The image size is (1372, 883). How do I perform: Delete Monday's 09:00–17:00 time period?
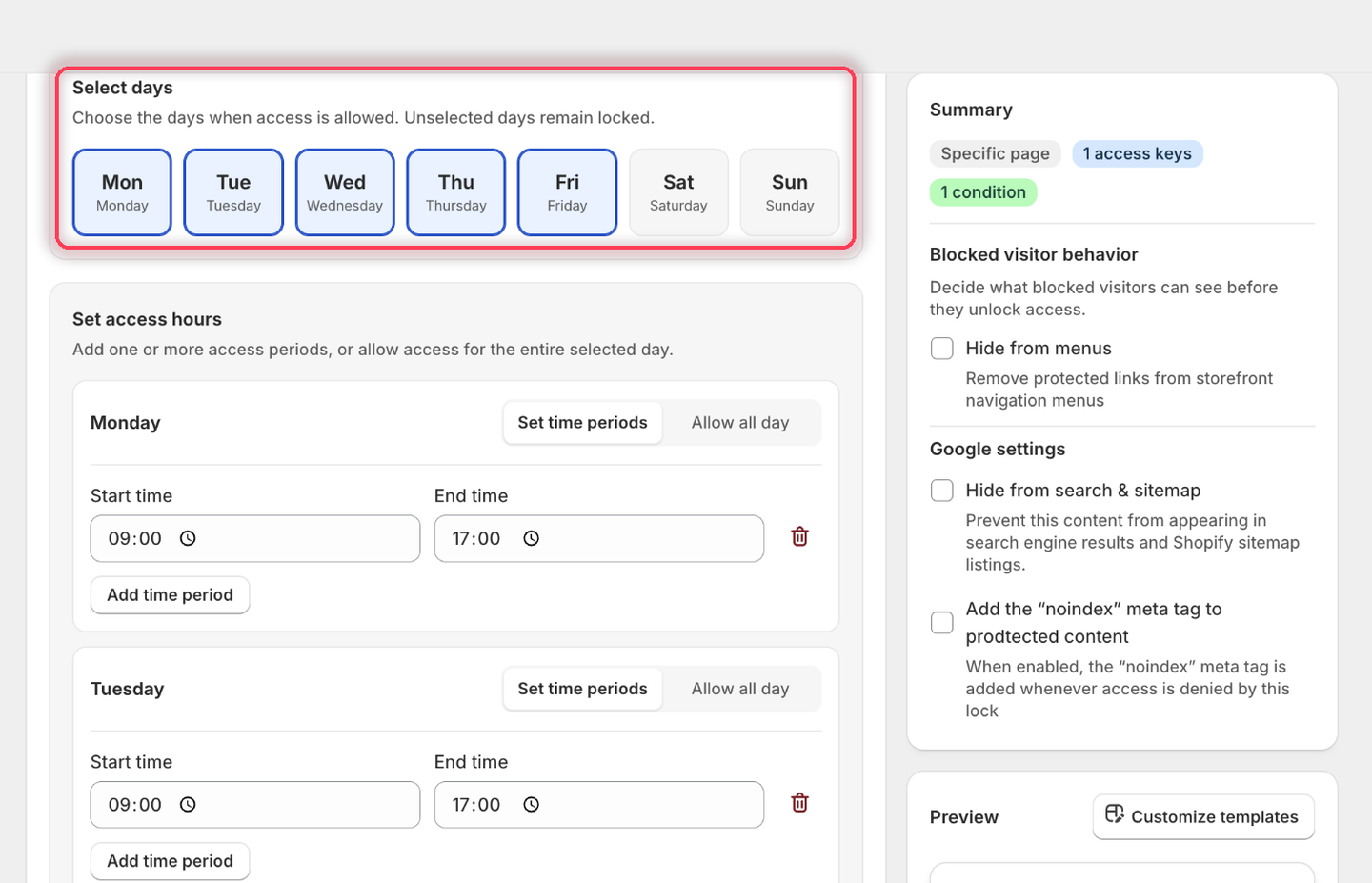coord(800,537)
